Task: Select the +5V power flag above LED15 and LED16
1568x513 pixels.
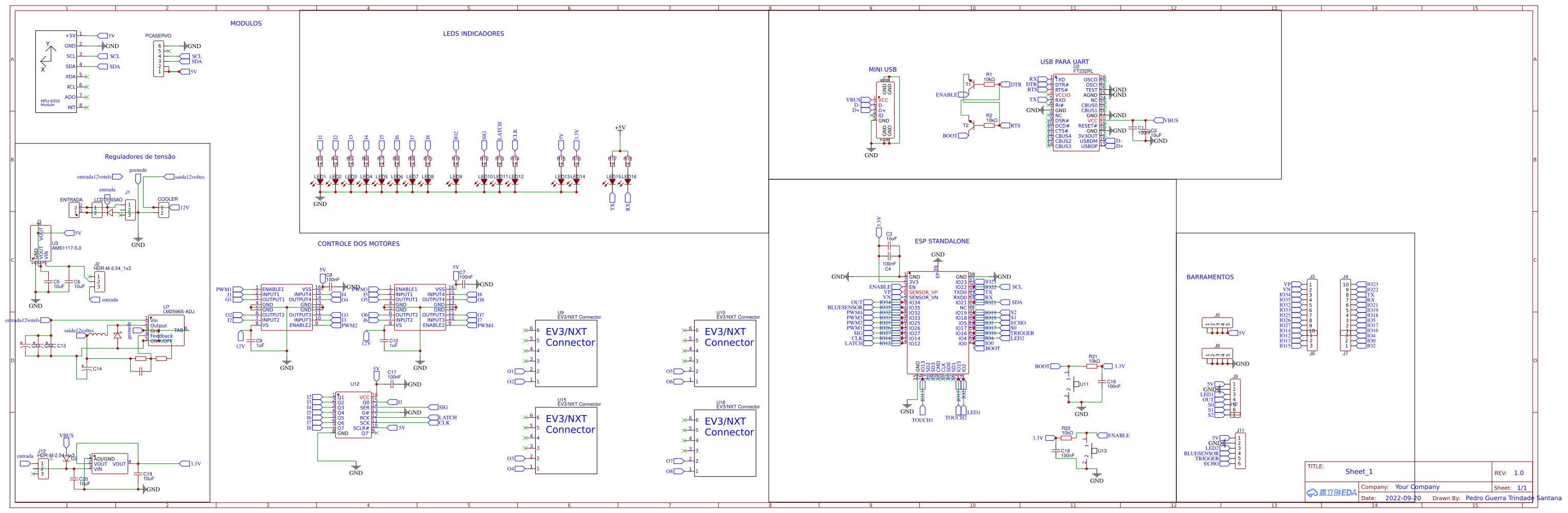Action: pyautogui.click(x=619, y=129)
